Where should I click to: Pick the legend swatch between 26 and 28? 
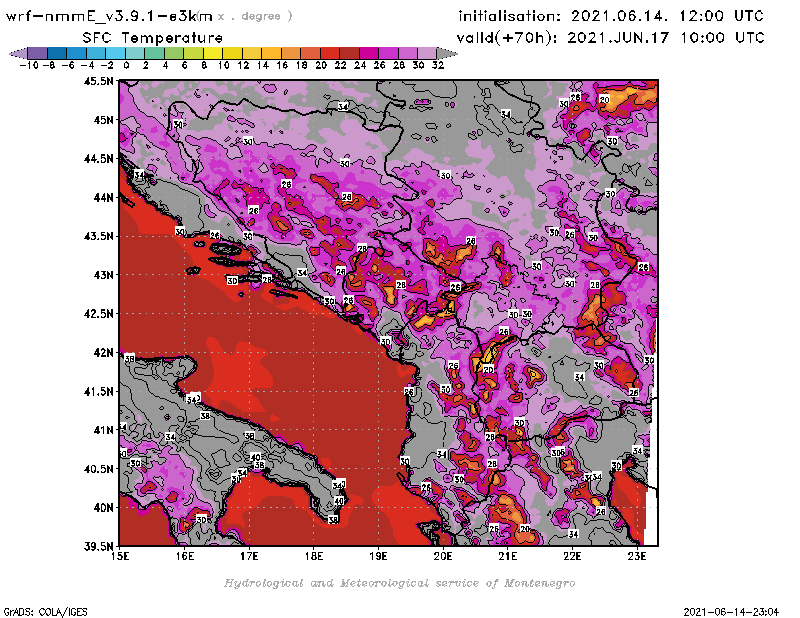click(388, 53)
